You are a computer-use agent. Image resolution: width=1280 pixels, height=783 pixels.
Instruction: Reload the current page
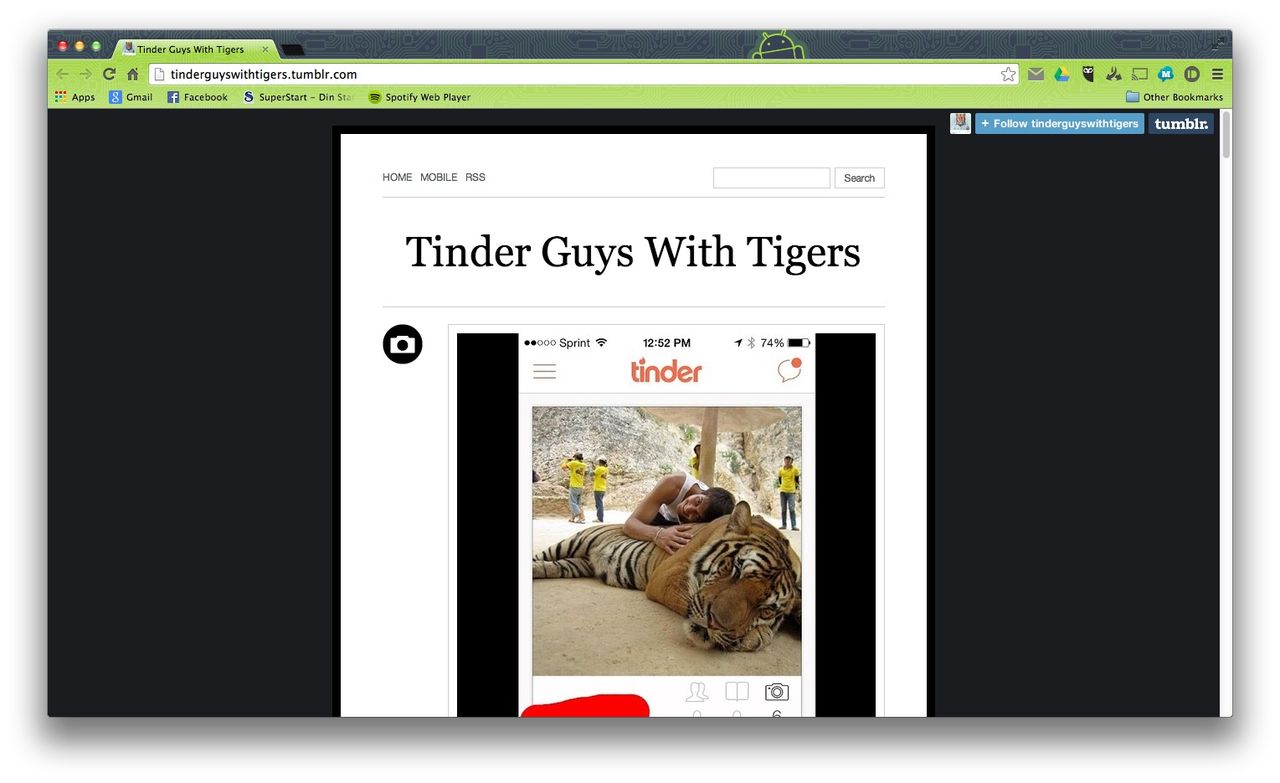pos(109,74)
